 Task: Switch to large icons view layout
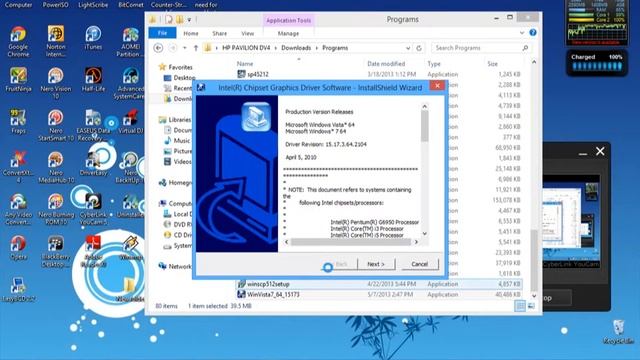[531, 305]
